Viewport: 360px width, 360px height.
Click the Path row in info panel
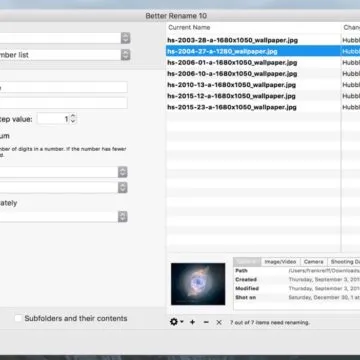coord(297,271)
